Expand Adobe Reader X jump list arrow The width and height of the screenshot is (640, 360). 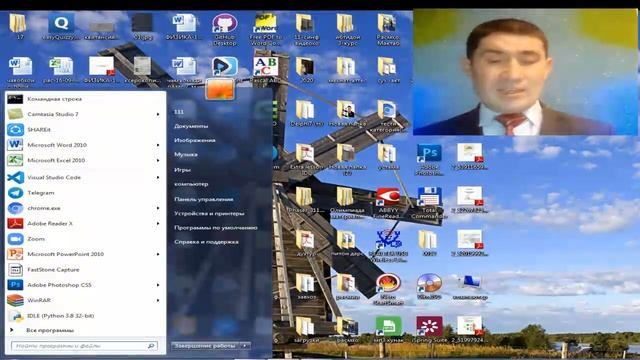158,224
